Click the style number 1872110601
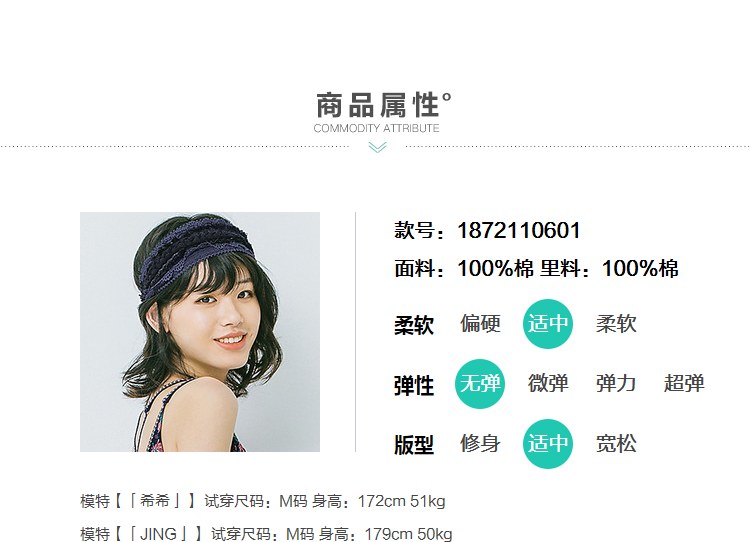750x542 pixels. coord(519,231)
